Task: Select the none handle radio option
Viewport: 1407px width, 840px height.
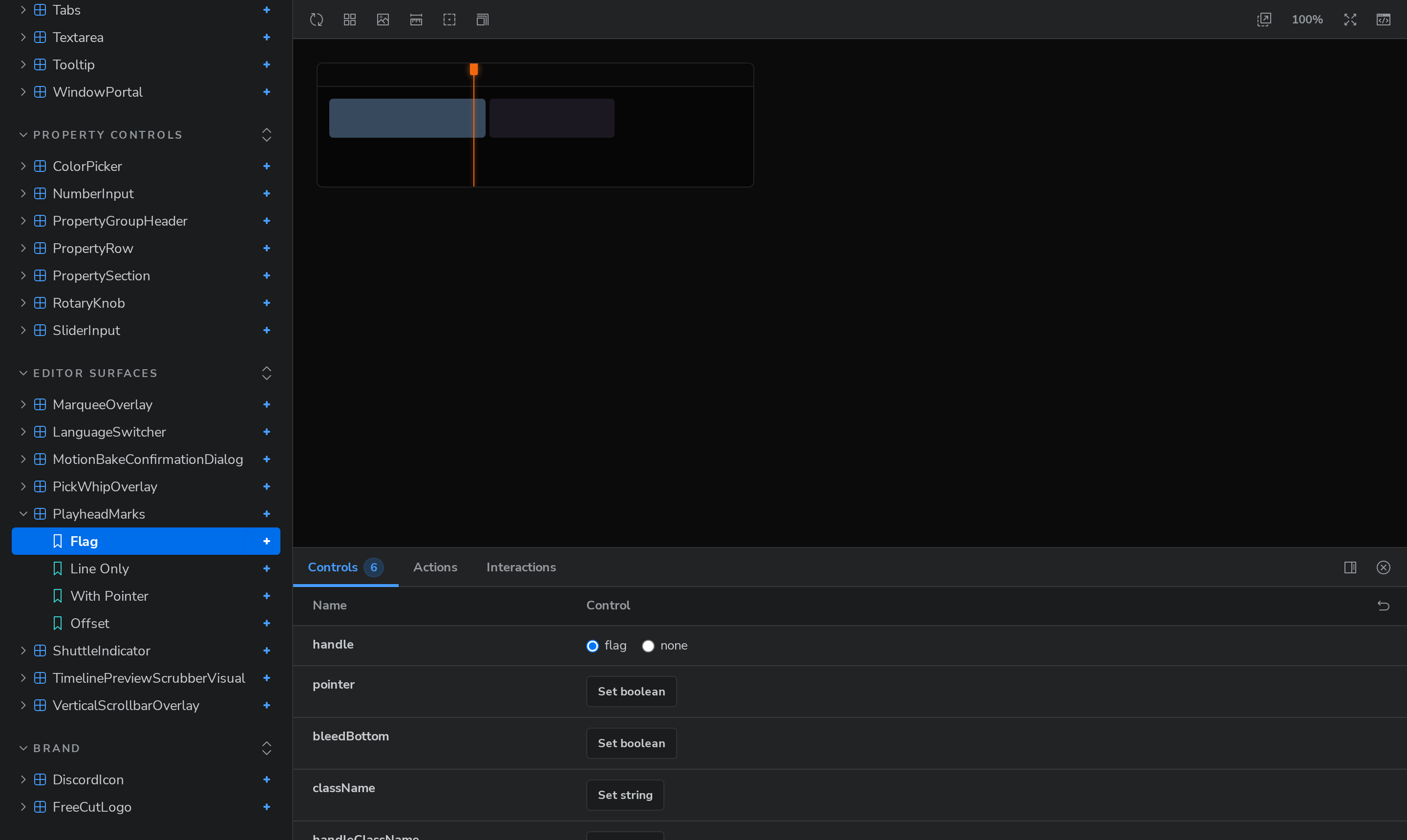Action: click(x=648, y=646)
